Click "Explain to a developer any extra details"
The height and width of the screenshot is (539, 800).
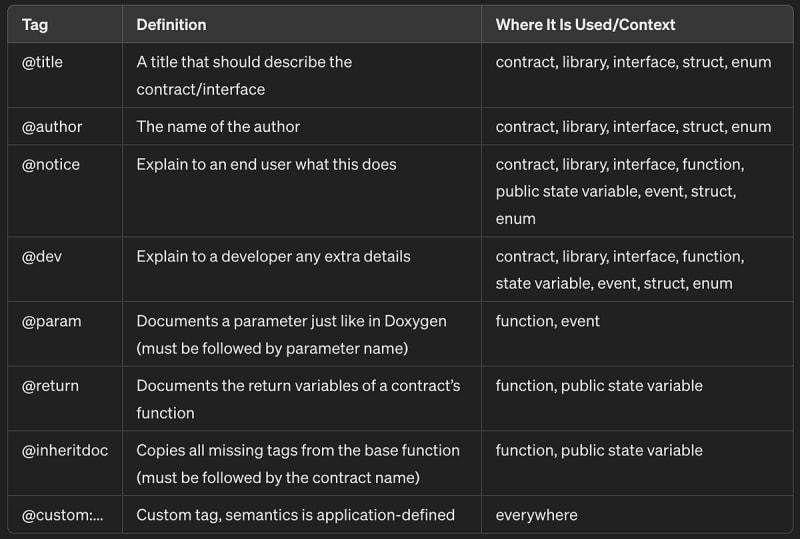click(273, 257)
